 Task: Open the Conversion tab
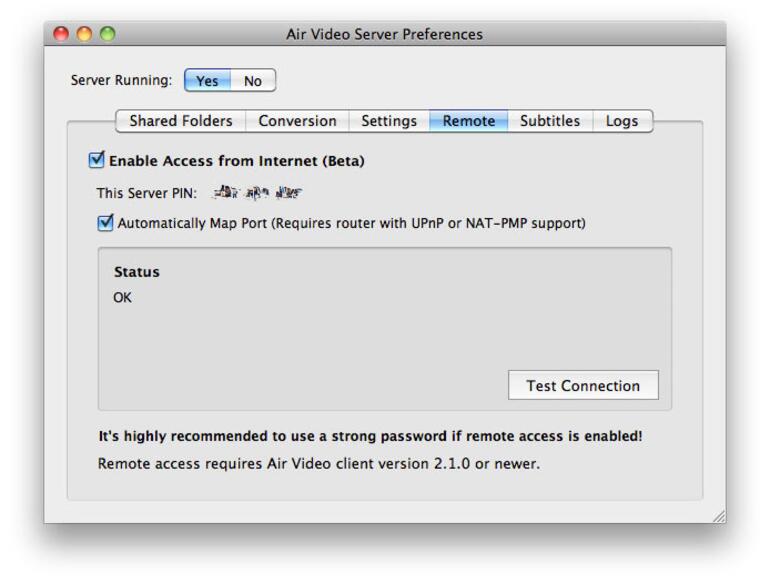coord(297,121)
